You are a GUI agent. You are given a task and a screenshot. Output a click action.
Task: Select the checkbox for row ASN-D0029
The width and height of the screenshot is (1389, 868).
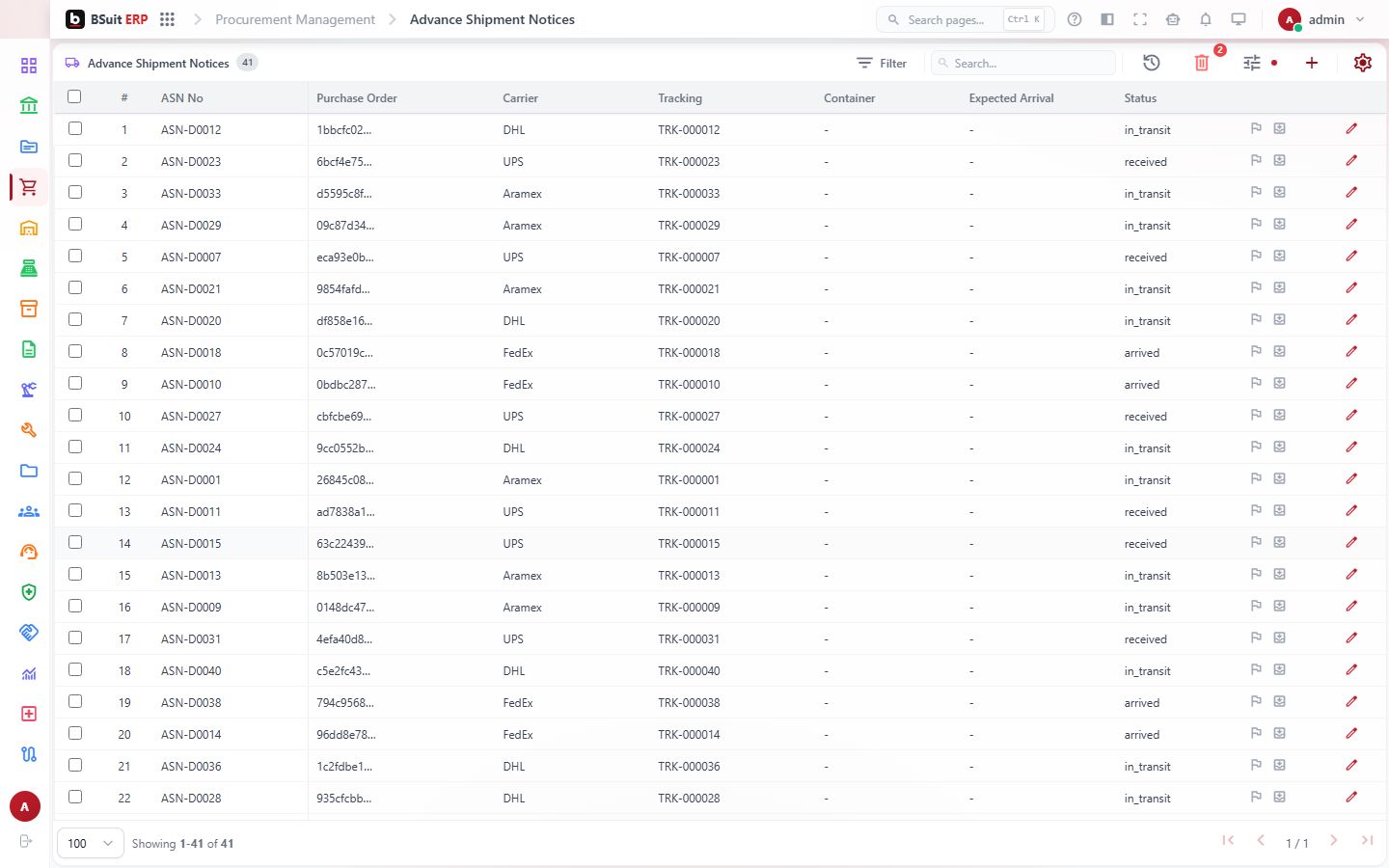[75, 224]
